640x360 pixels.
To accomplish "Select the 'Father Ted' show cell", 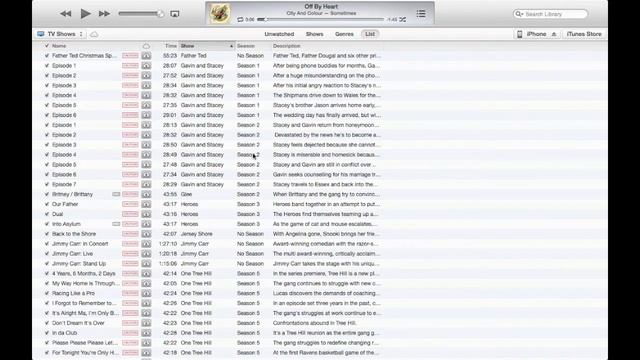I will [x=193, y=56].
